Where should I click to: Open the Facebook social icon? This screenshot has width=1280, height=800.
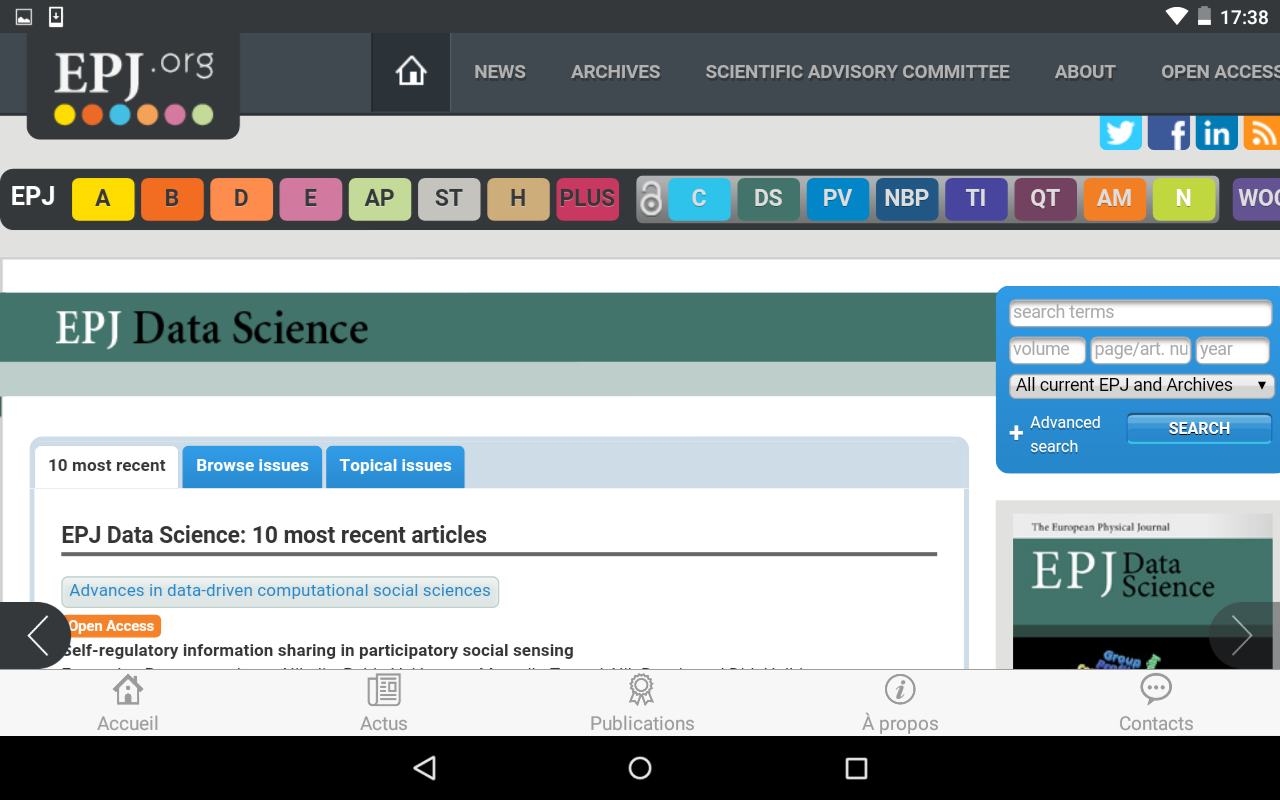click(1168, 133)
